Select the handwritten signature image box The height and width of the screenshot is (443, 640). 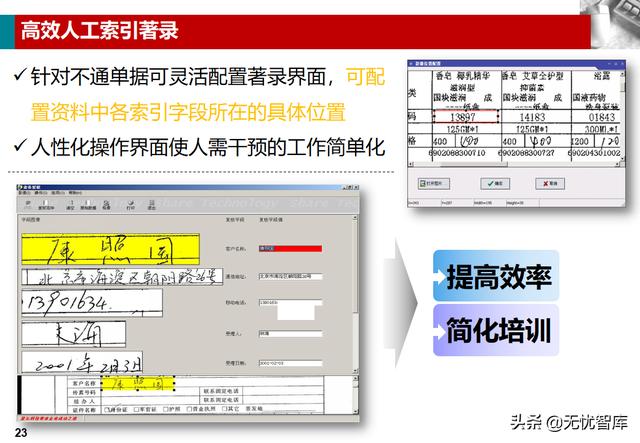coord(73,334)
